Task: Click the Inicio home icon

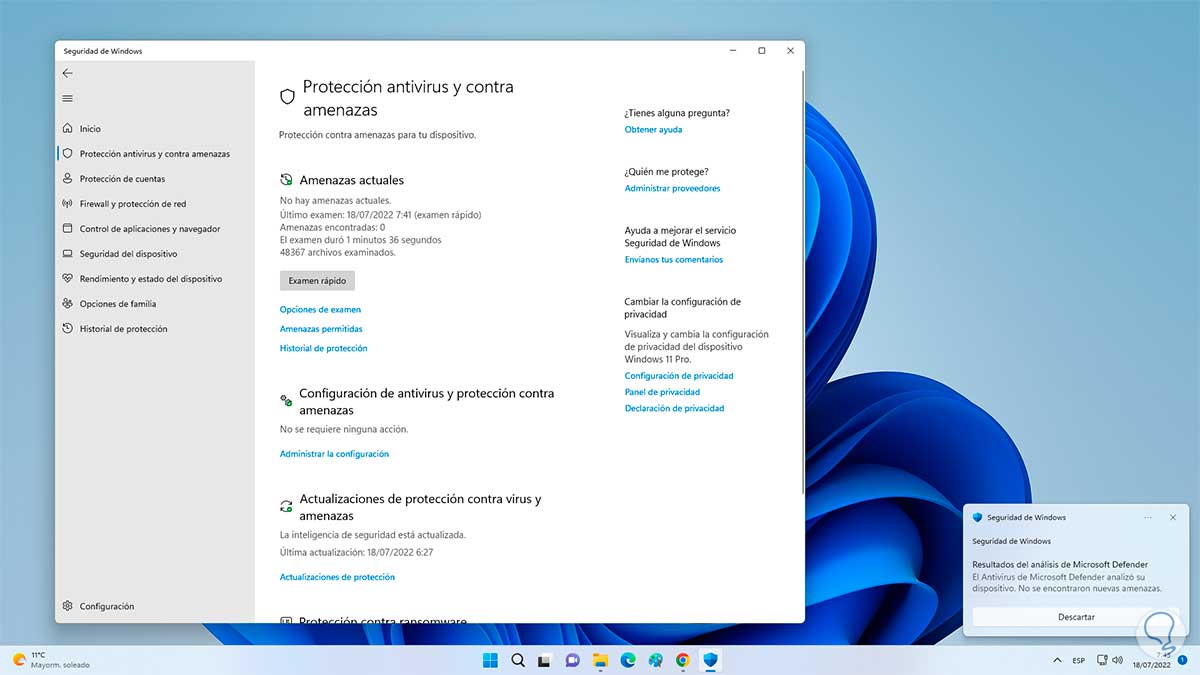Action: 67,129
